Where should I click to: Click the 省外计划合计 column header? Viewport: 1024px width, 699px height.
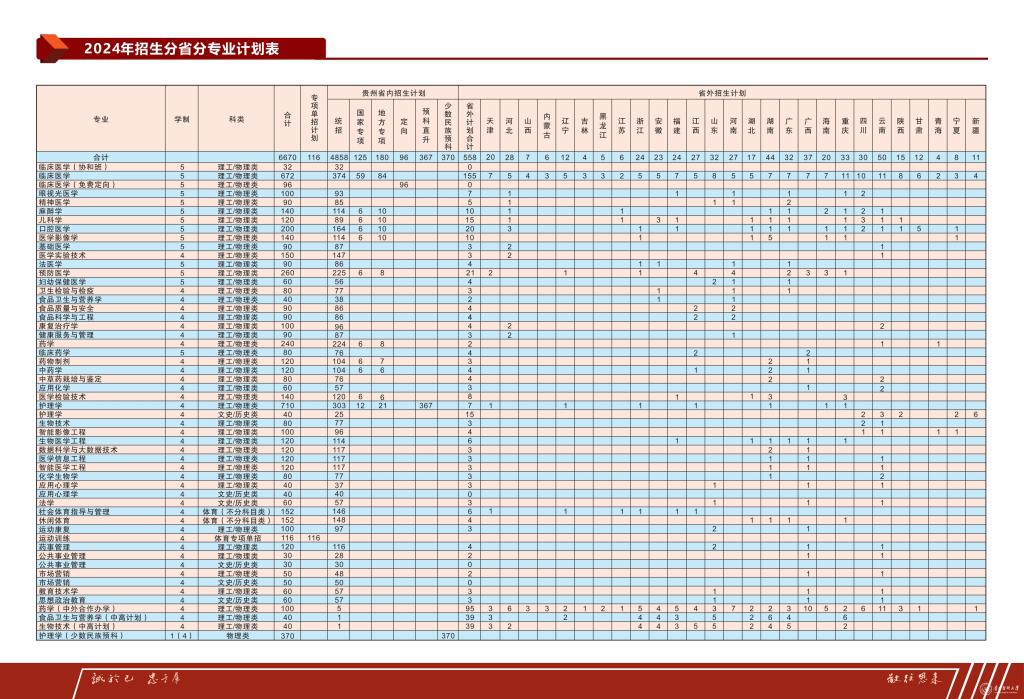(470, 126)
